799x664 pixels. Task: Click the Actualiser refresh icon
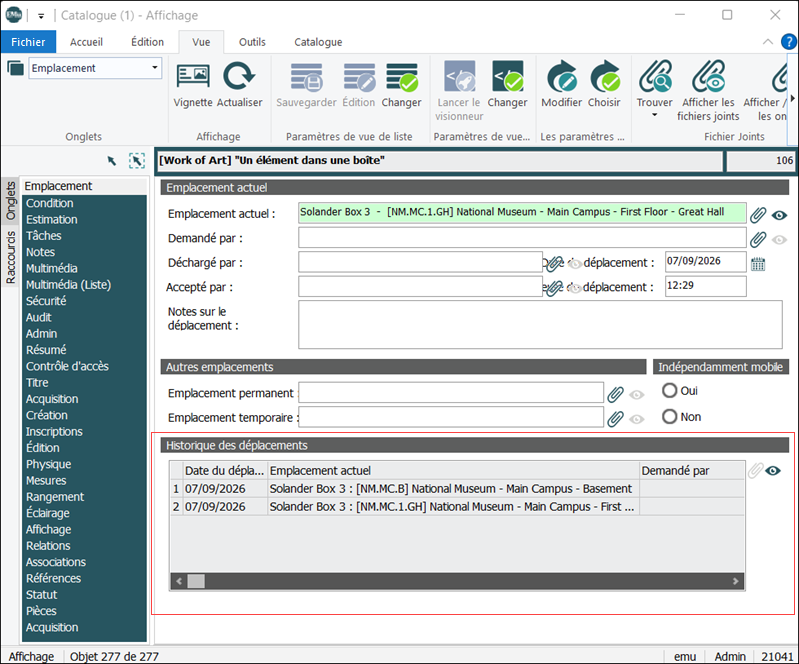pos(238,76)
